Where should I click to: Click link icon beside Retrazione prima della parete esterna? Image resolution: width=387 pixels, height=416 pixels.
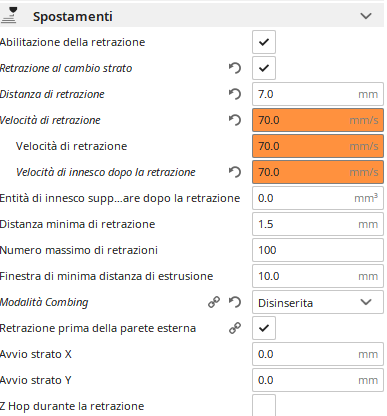pyautogui.click(x=235, y=328)
